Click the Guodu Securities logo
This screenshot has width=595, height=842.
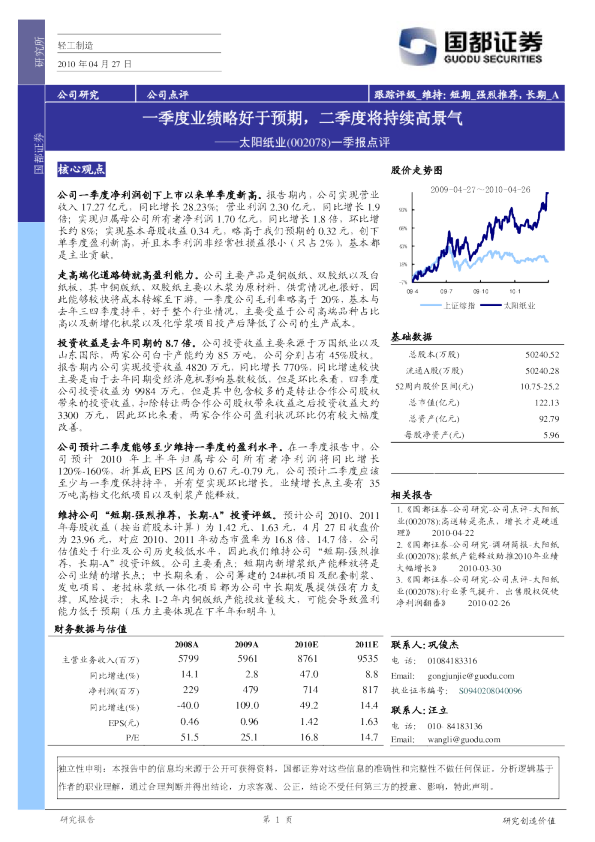(x=471, y=47)
